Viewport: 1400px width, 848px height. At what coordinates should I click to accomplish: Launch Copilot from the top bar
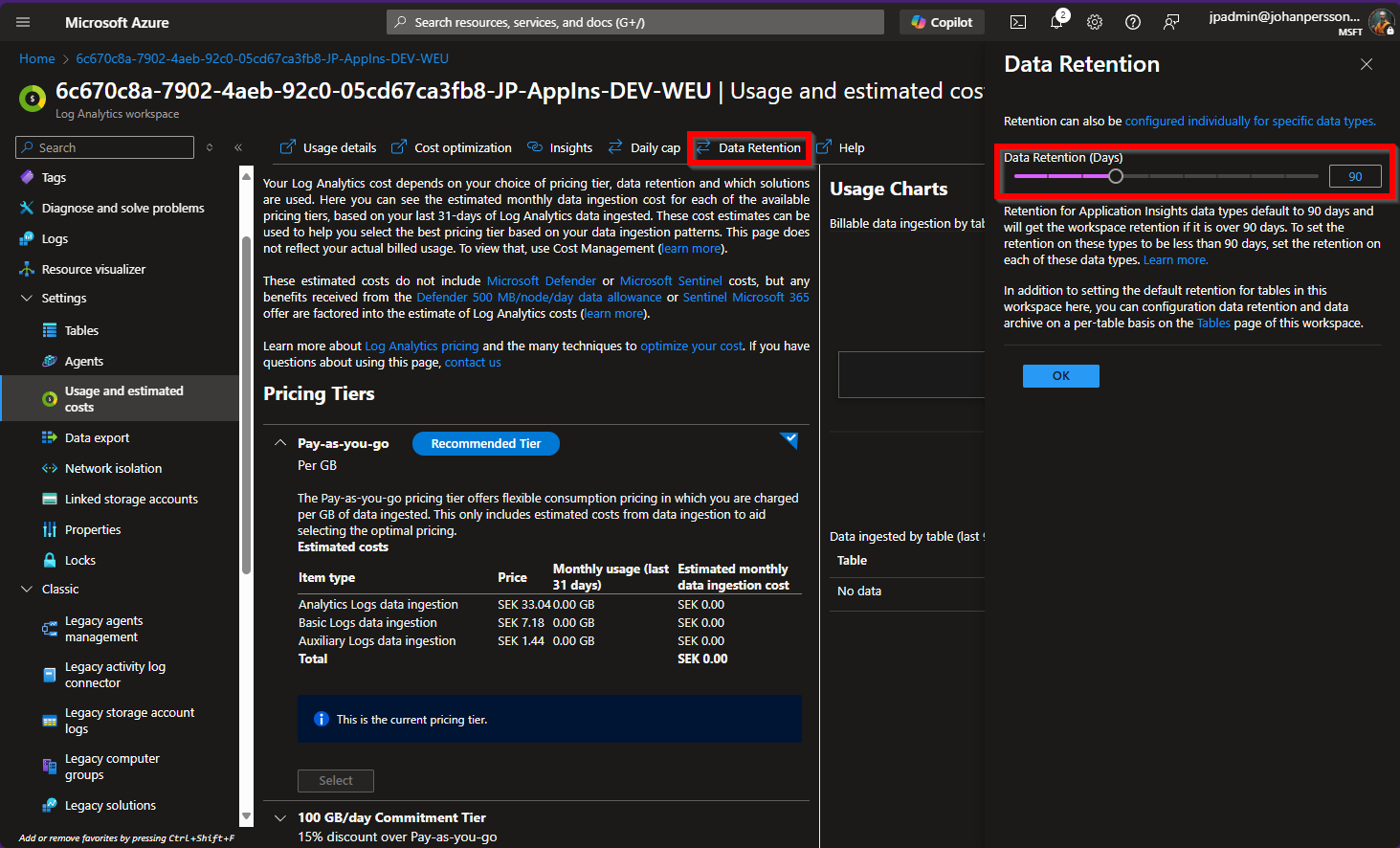click(942, 22)
